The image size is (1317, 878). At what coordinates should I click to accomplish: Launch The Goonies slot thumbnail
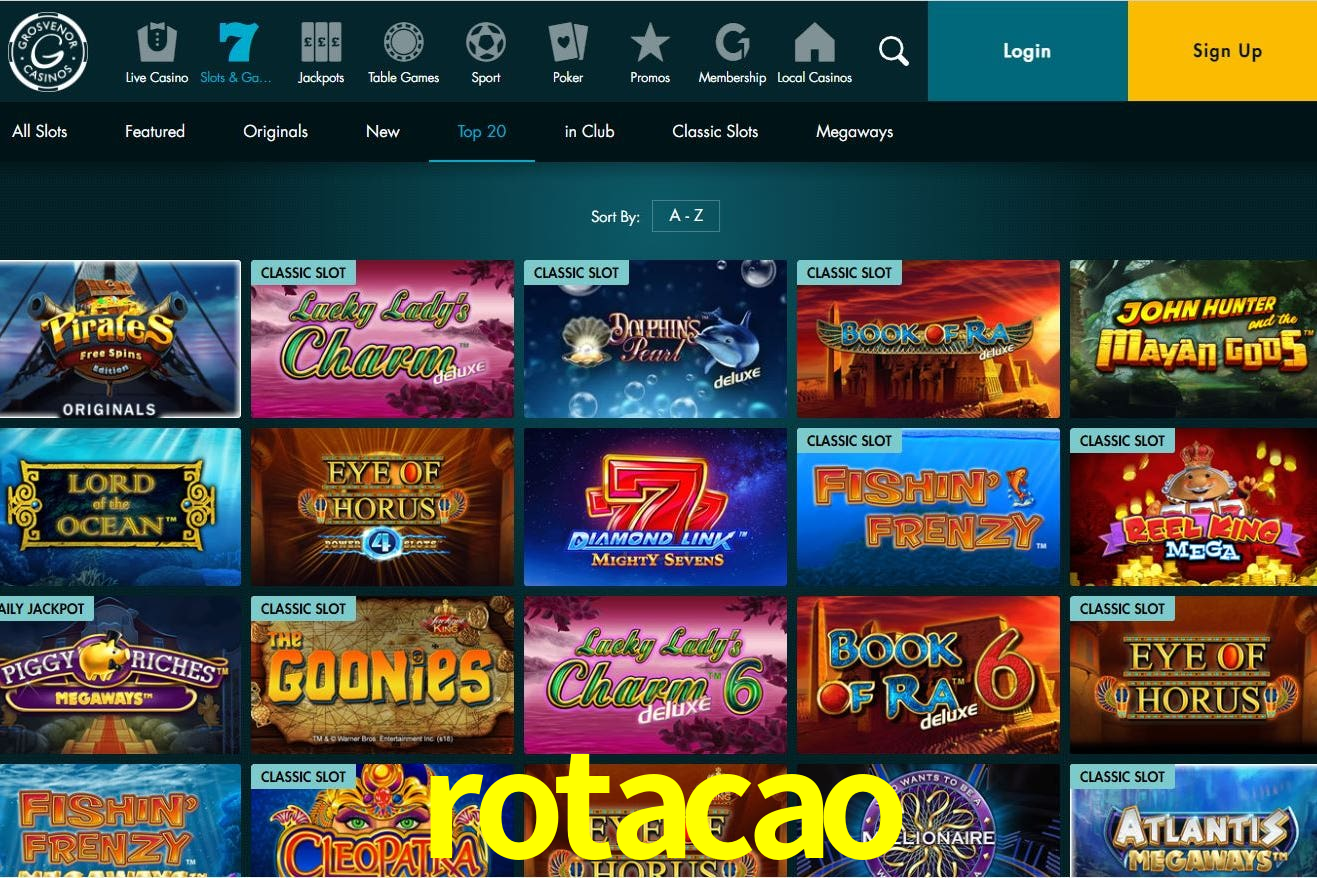(x=382, y=675)
